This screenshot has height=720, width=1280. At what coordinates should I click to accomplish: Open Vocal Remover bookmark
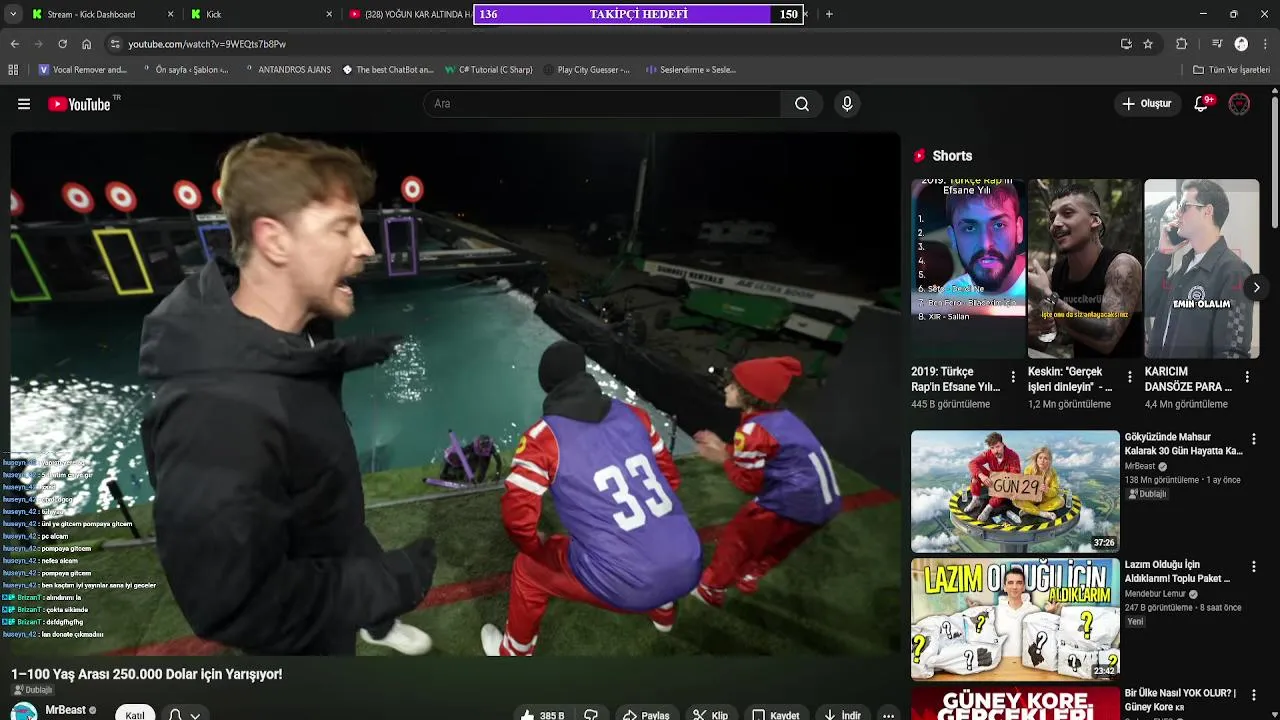(x=83, y=70)
